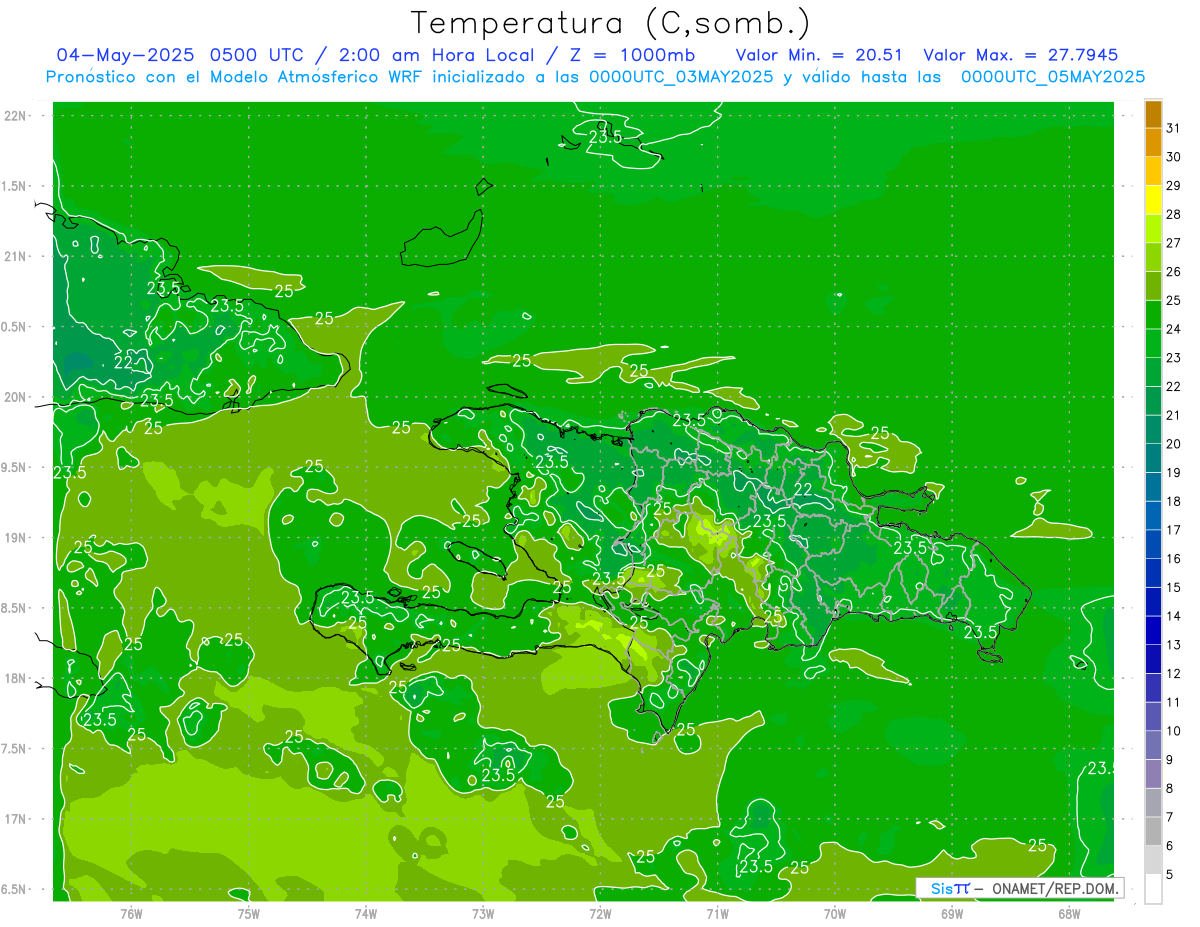Click the "Valor Max. = 27.7945" text
Screen dimensions: 1200x927
[x=1021, y=54]
